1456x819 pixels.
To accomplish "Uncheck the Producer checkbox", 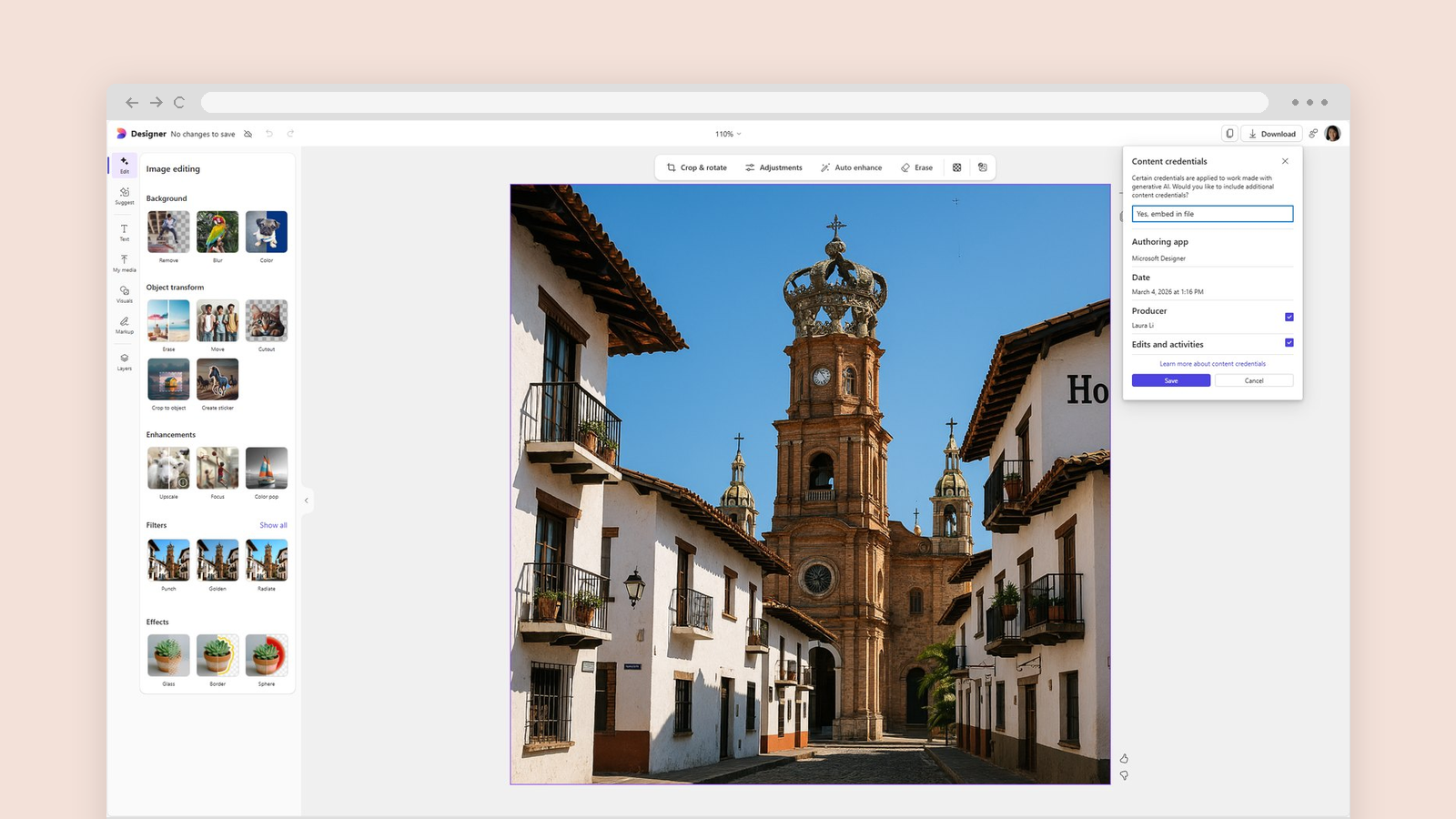I will point(1289,317).
